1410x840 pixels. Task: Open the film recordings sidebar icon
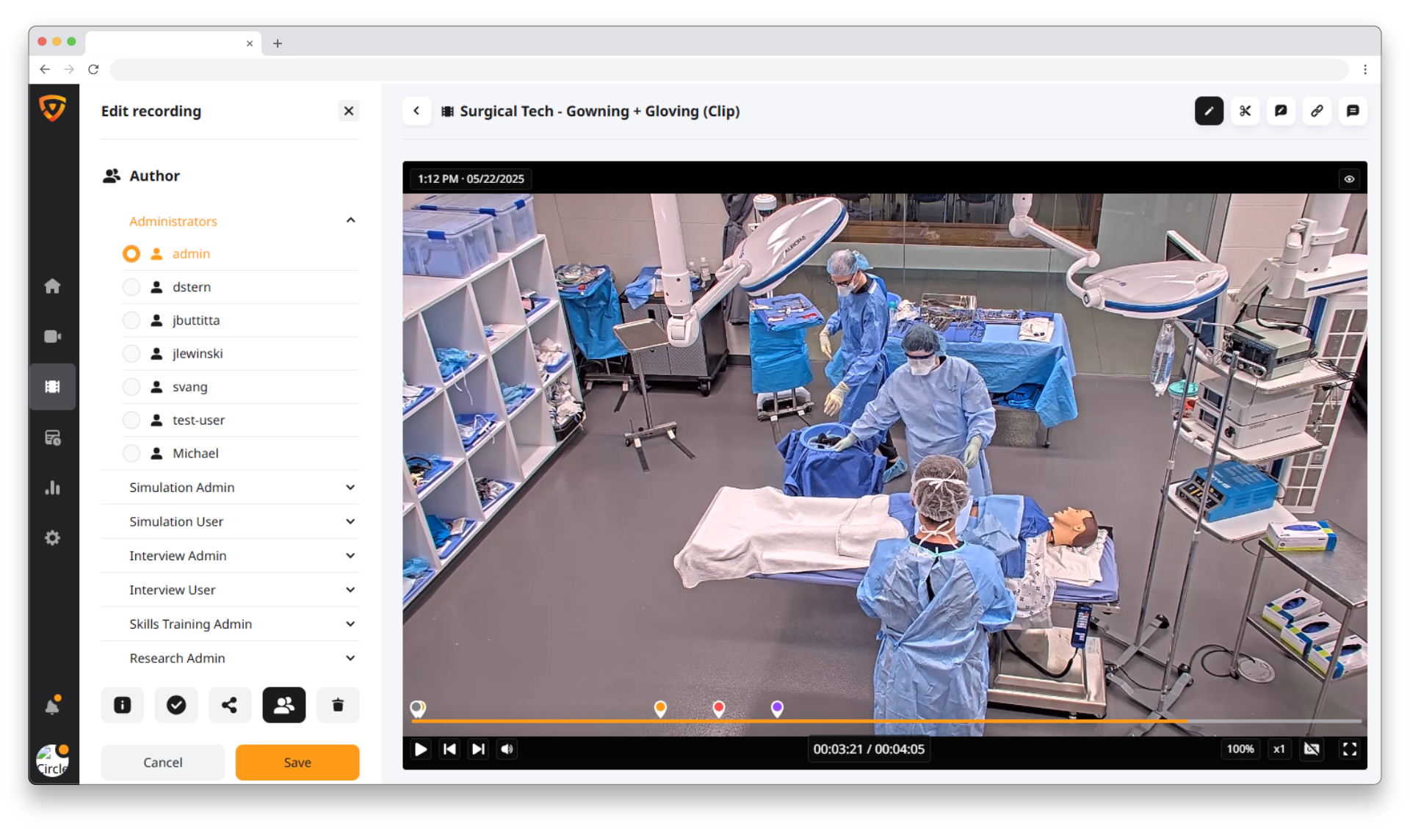coord(52,387)
